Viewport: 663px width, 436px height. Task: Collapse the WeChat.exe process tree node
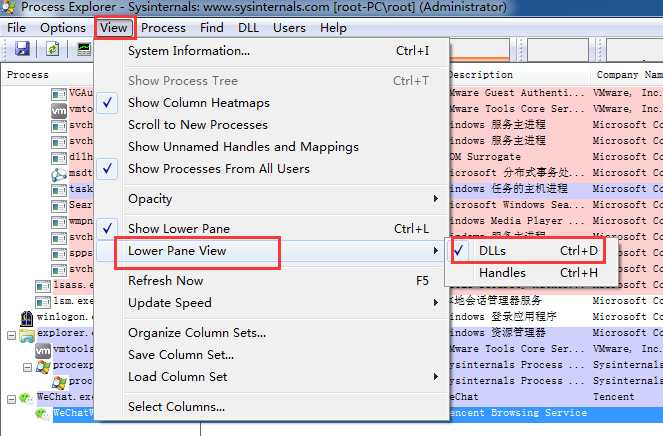12,399
